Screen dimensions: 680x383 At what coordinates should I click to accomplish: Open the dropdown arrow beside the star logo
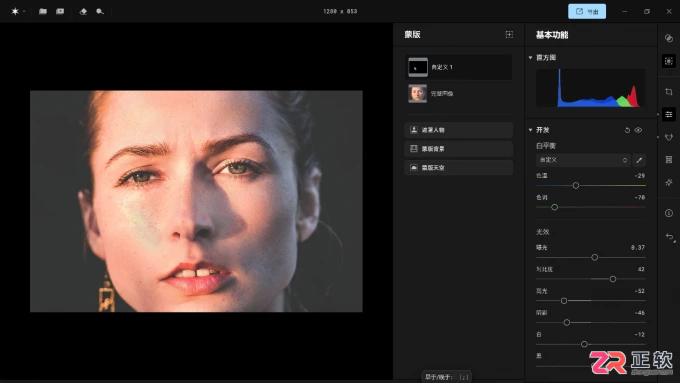tap(24, 12)
